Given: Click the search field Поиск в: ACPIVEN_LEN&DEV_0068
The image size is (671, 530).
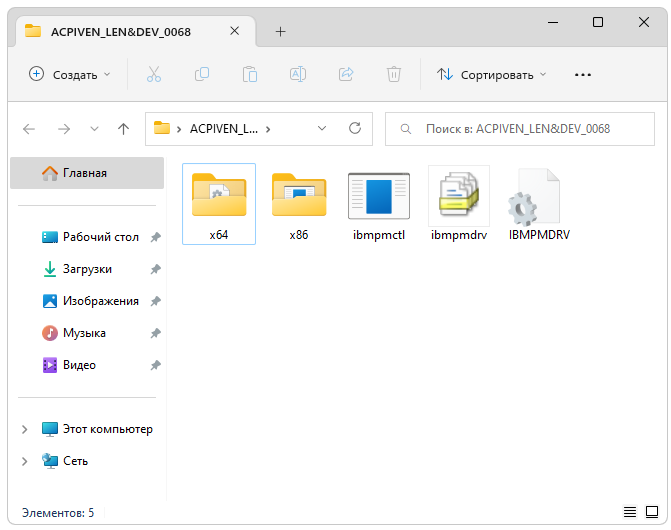Looking at the screenshot, I should click(x=520, y=129).
